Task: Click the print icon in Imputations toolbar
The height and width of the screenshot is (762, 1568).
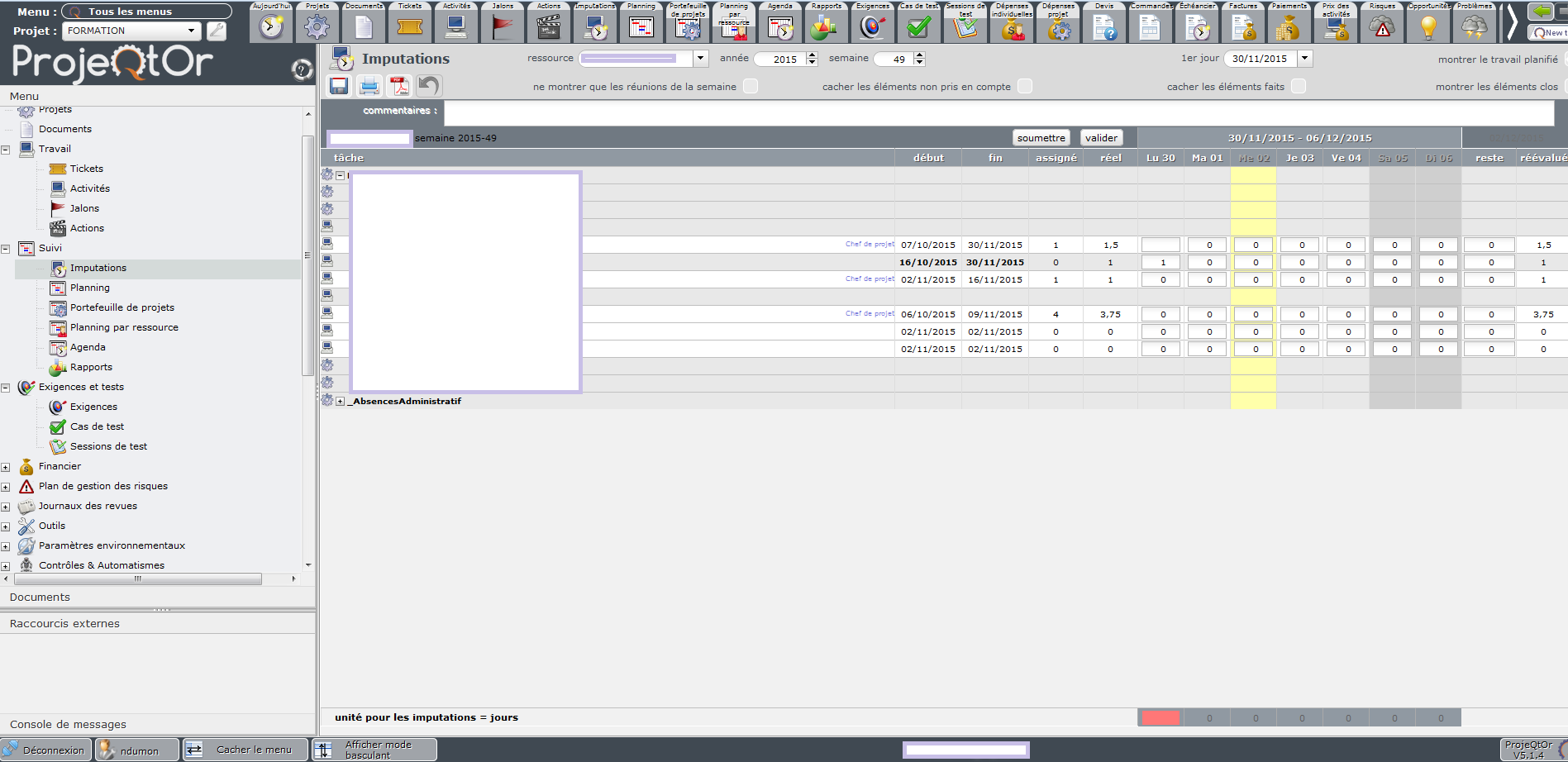Action: coord(369,86)
